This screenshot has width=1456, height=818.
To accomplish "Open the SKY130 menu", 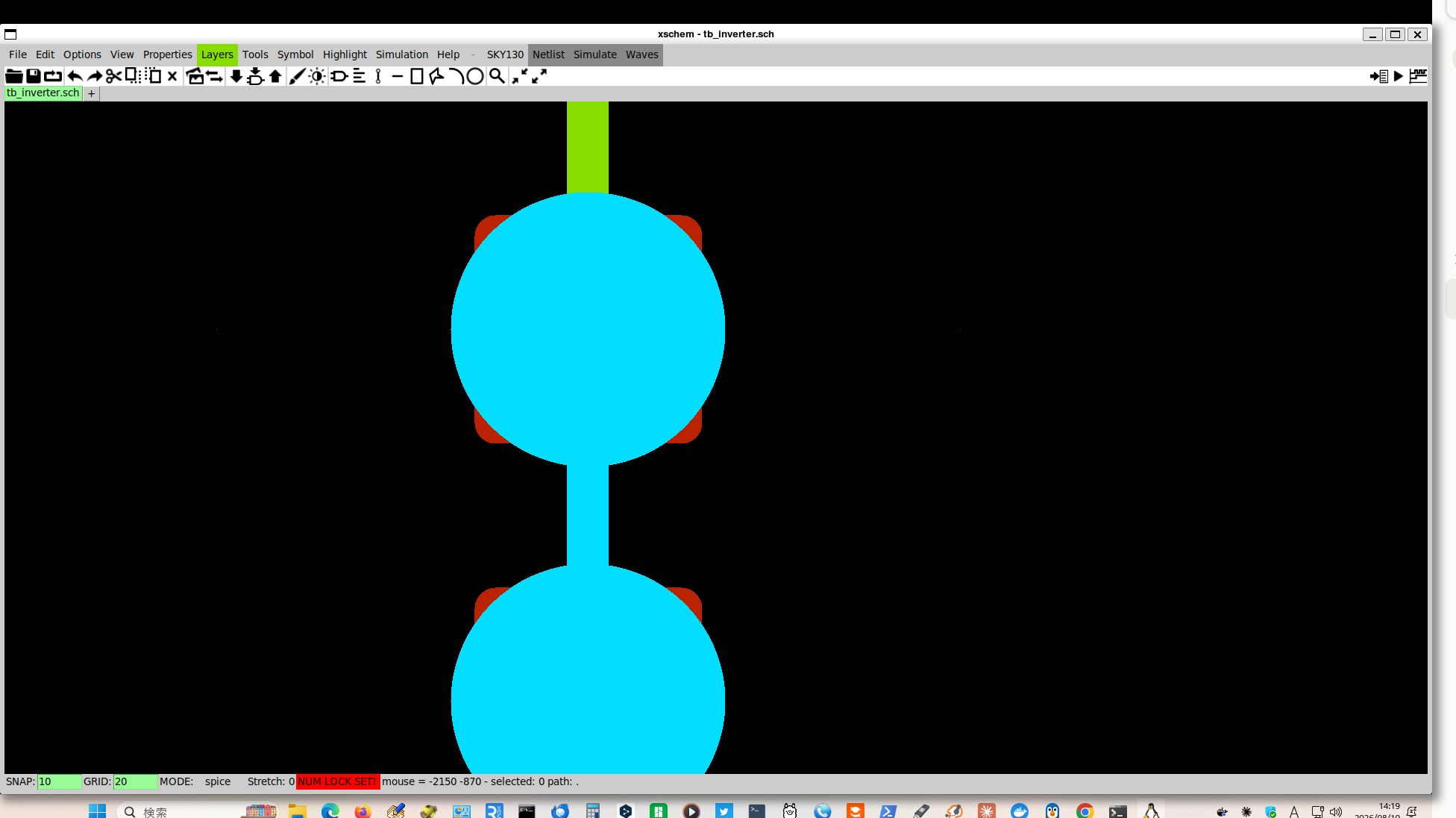I will pos(505,54).
